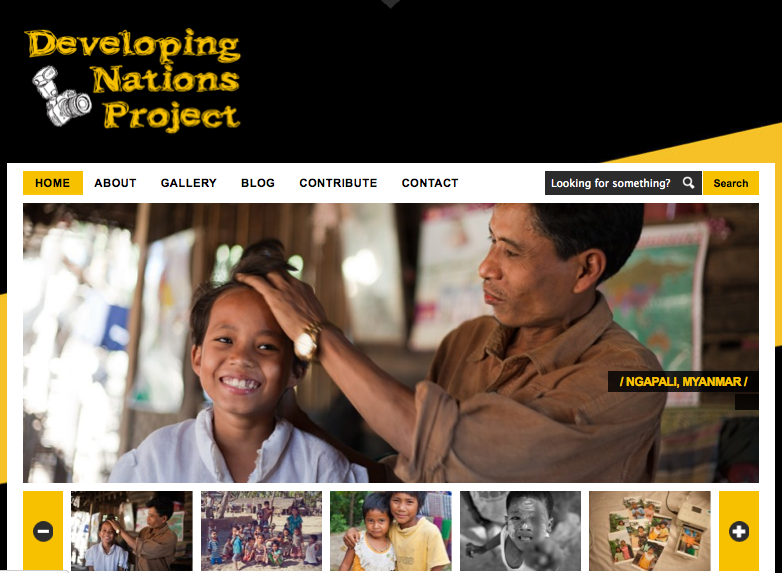Select the printed photos thumbnail

[x=650, y=531]
